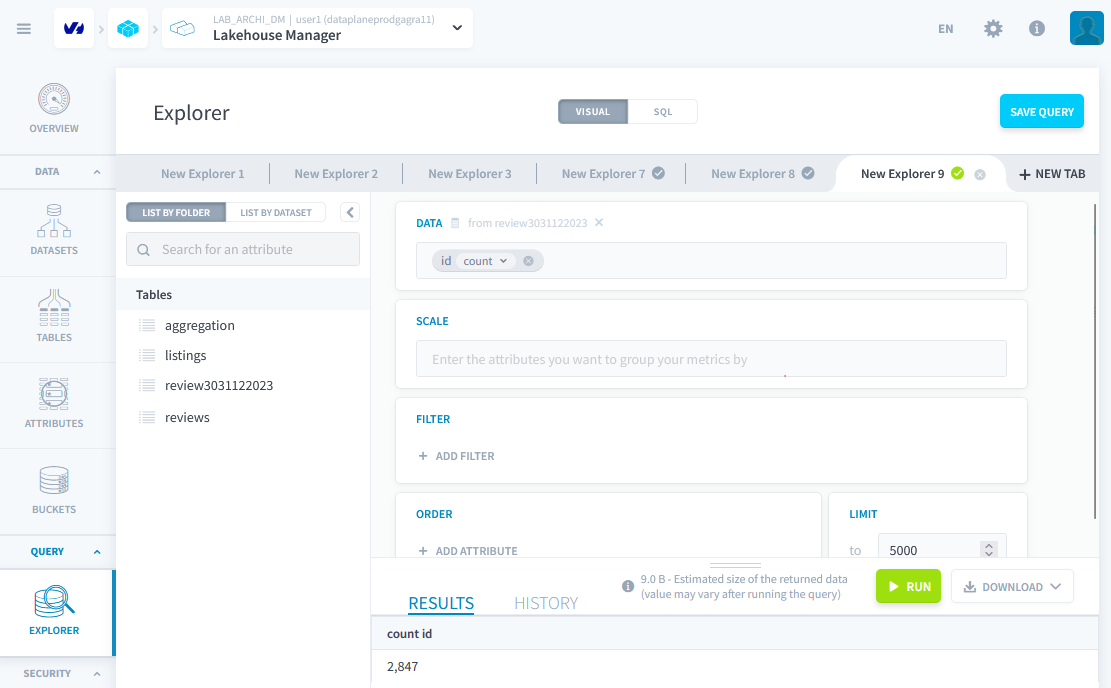The width and height of the screenshot is (1111, 688).
Task: Click the Overview gauge icon
Action: [x=54, y=100]
